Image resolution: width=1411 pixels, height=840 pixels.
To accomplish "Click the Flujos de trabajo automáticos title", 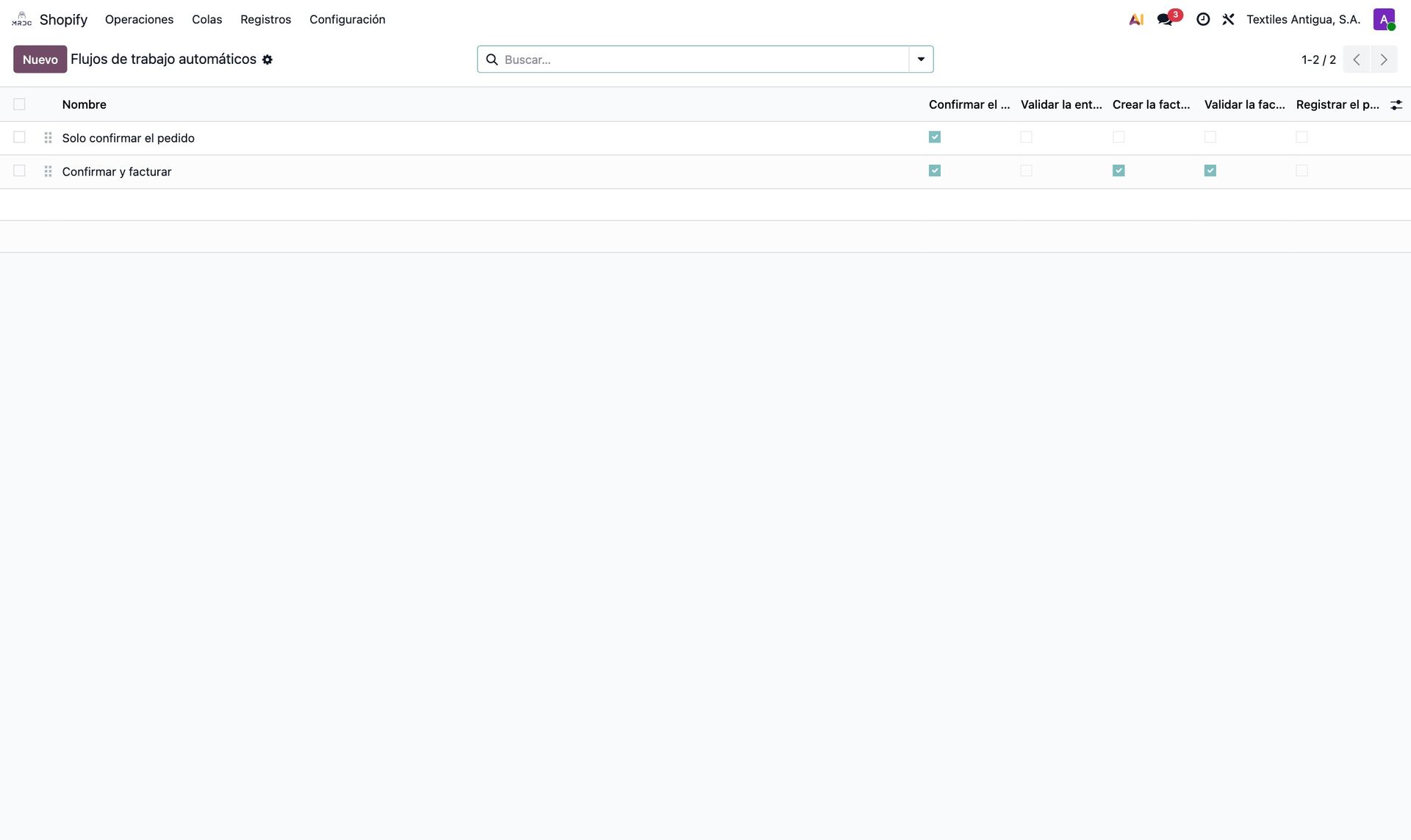I will click(163, 59).
